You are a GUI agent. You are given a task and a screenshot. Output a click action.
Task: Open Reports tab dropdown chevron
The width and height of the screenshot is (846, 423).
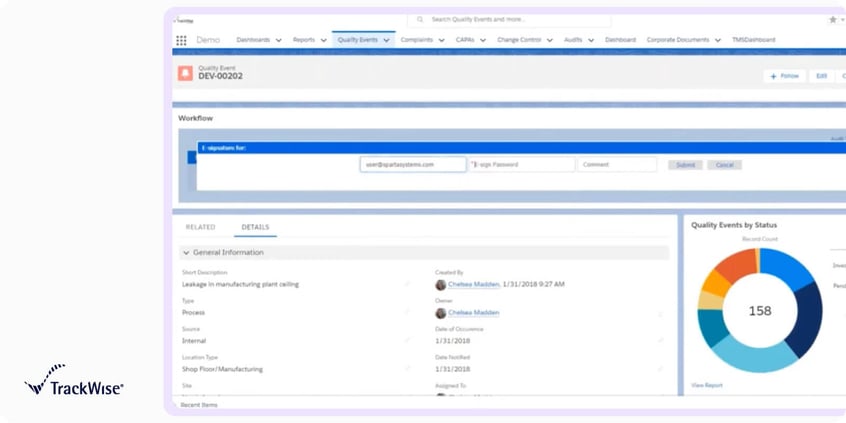323,40
